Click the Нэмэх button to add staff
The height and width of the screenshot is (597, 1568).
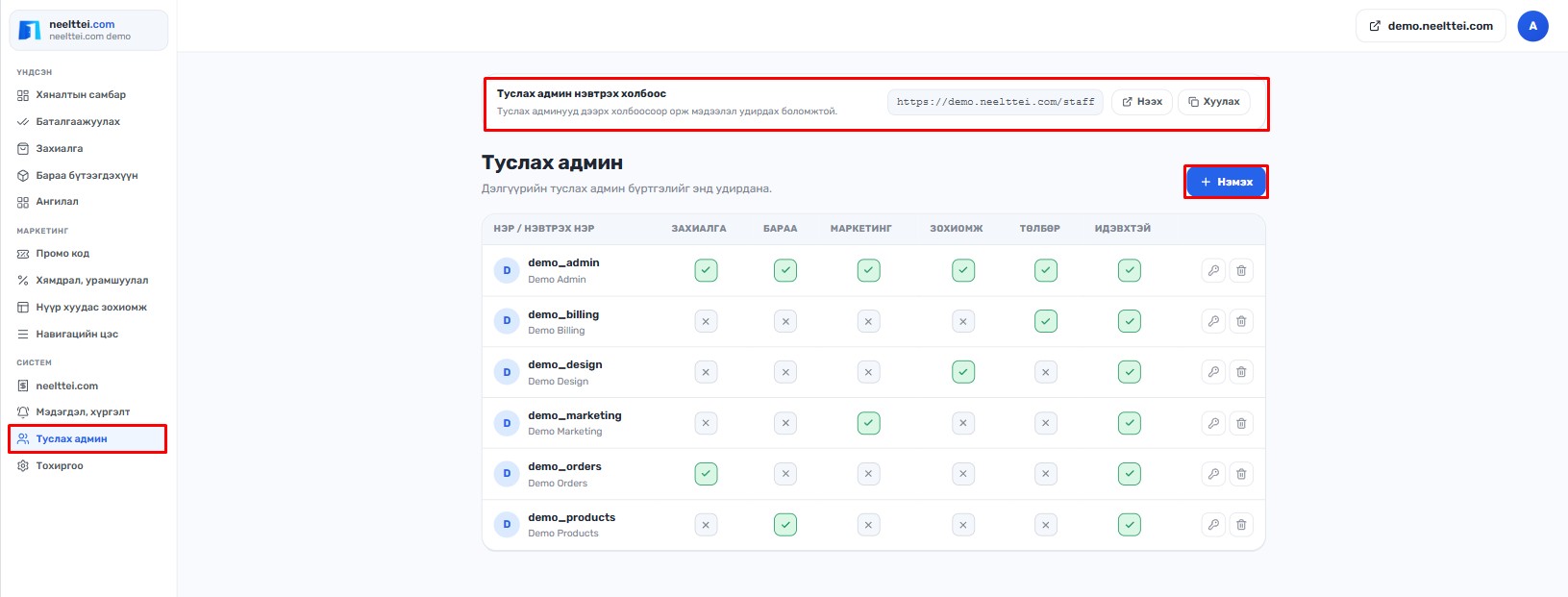1226,182
